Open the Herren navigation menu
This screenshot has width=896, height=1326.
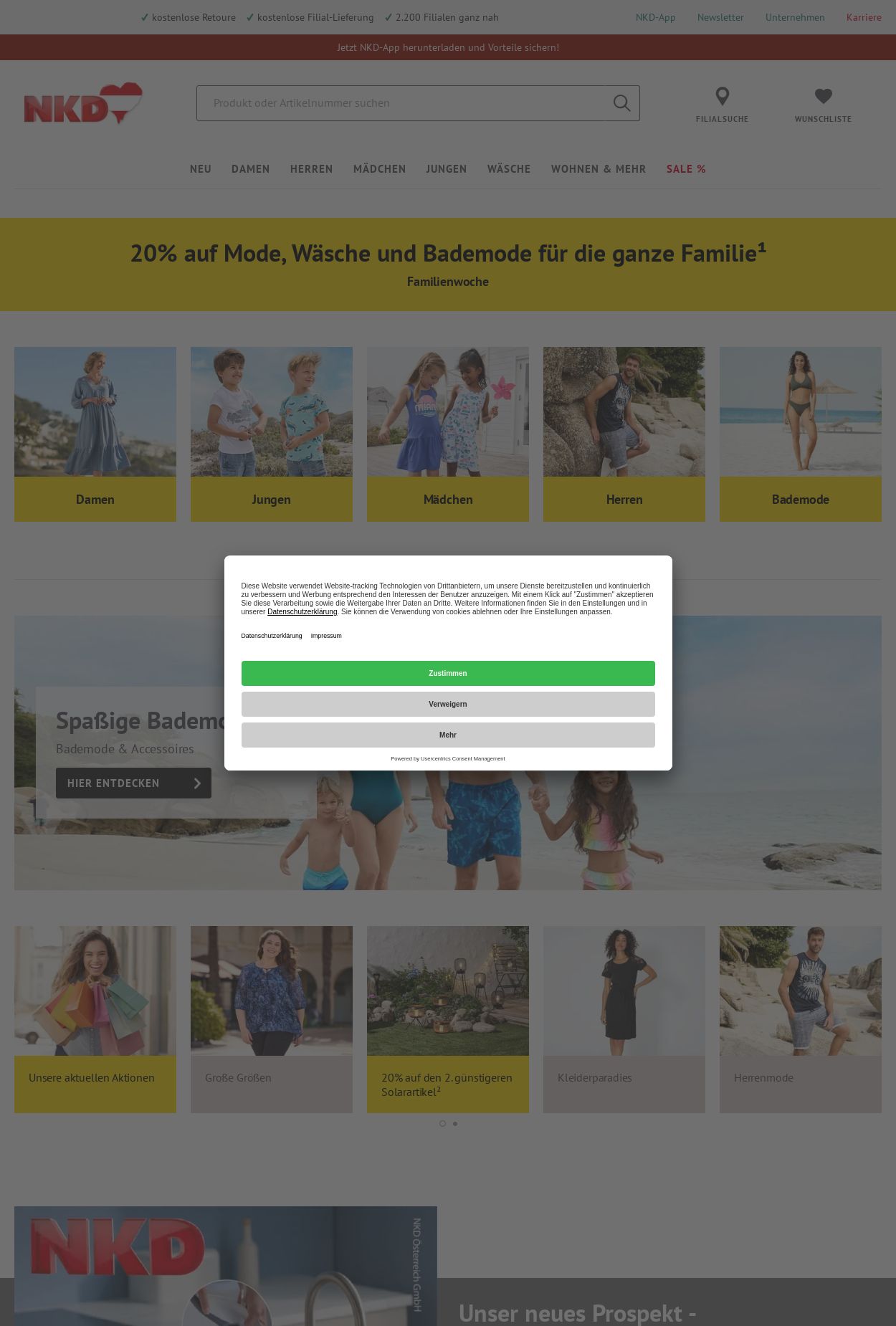(311, 169)
